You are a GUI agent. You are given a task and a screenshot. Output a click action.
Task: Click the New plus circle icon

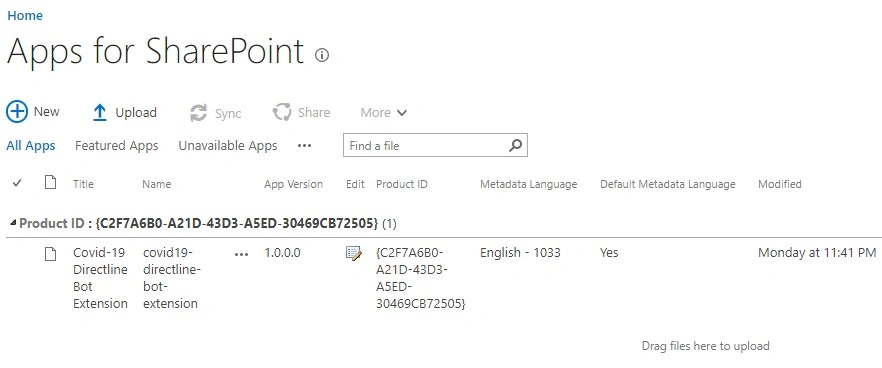17,111
